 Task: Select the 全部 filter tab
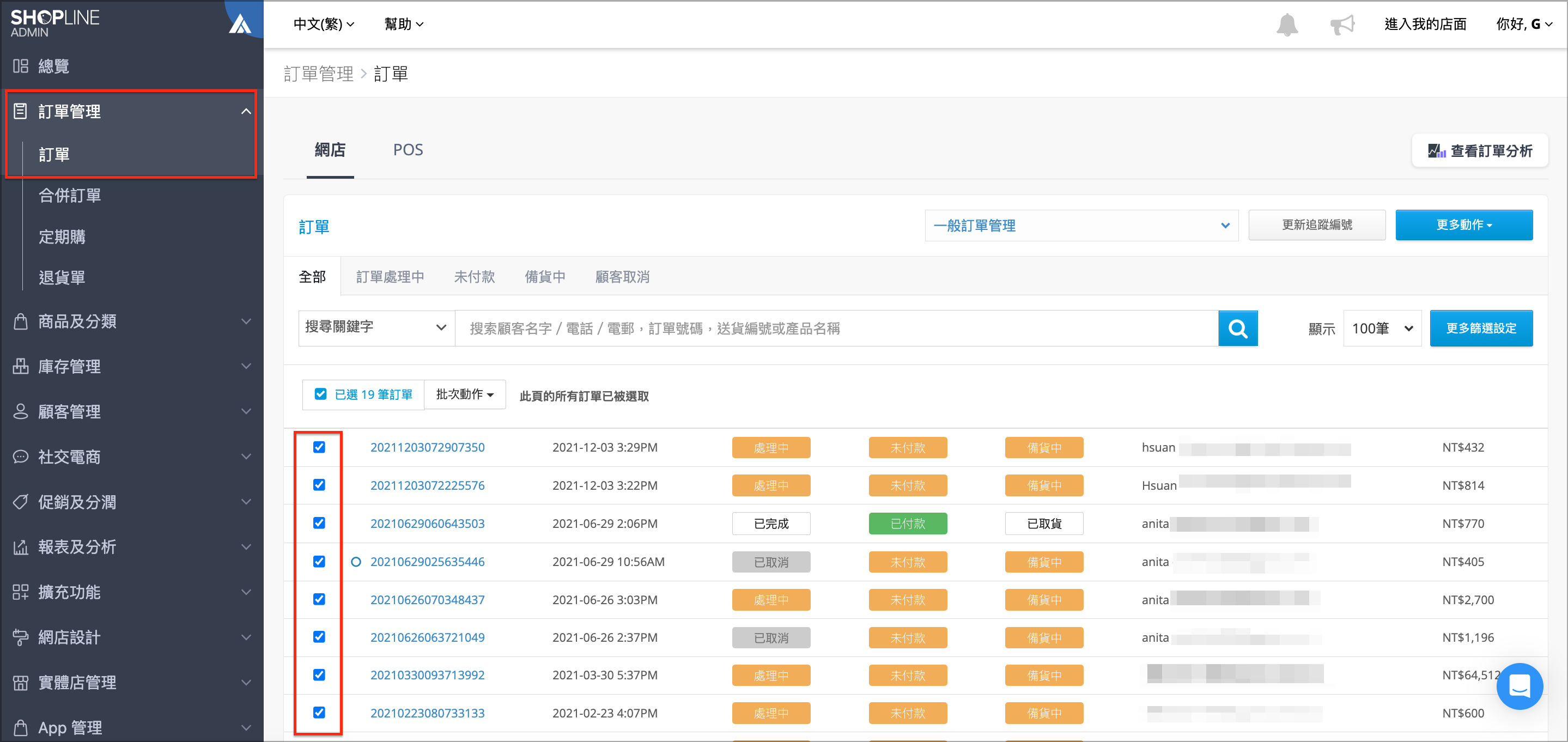tap(312, 277)
